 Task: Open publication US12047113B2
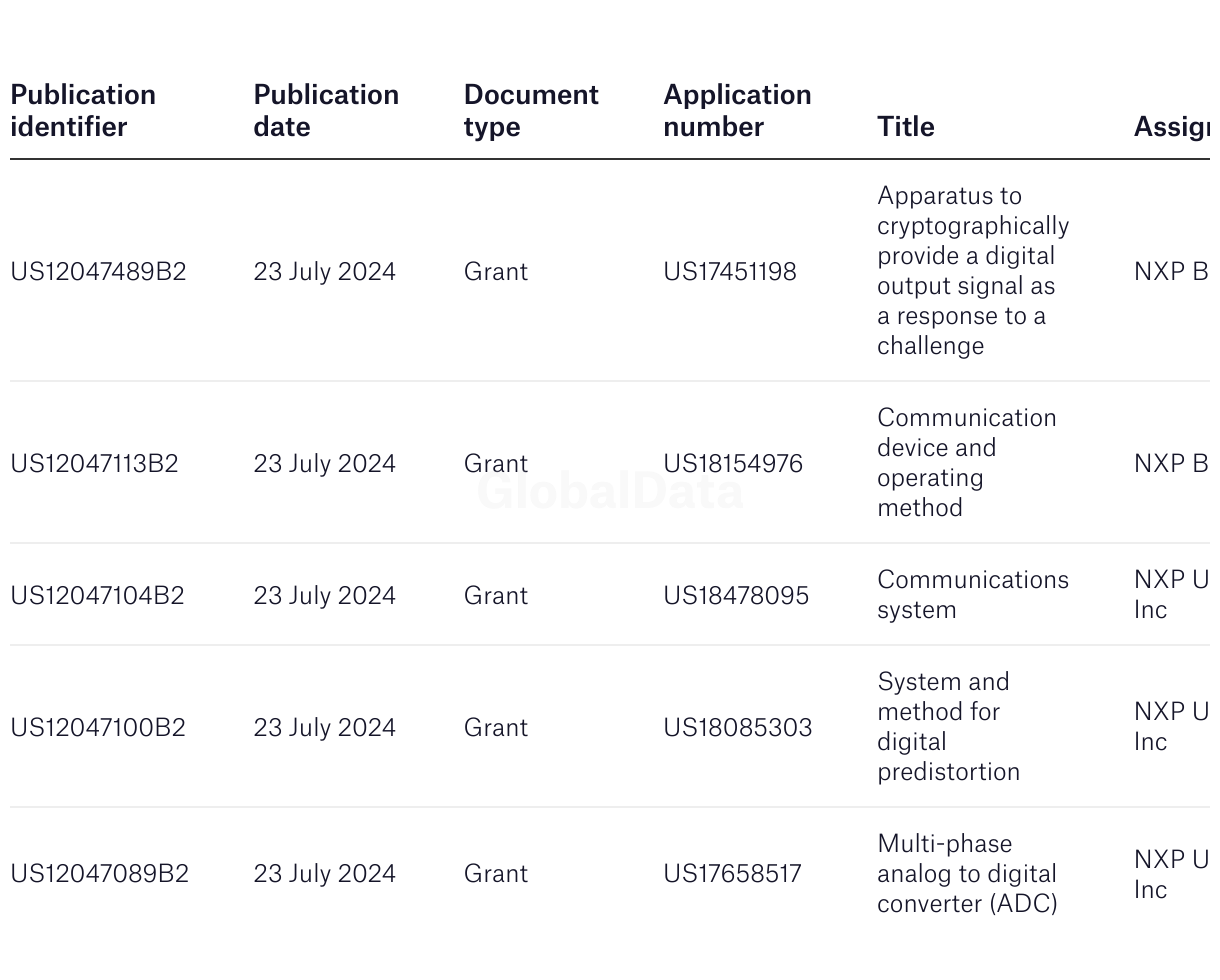(x=94, y=463)
